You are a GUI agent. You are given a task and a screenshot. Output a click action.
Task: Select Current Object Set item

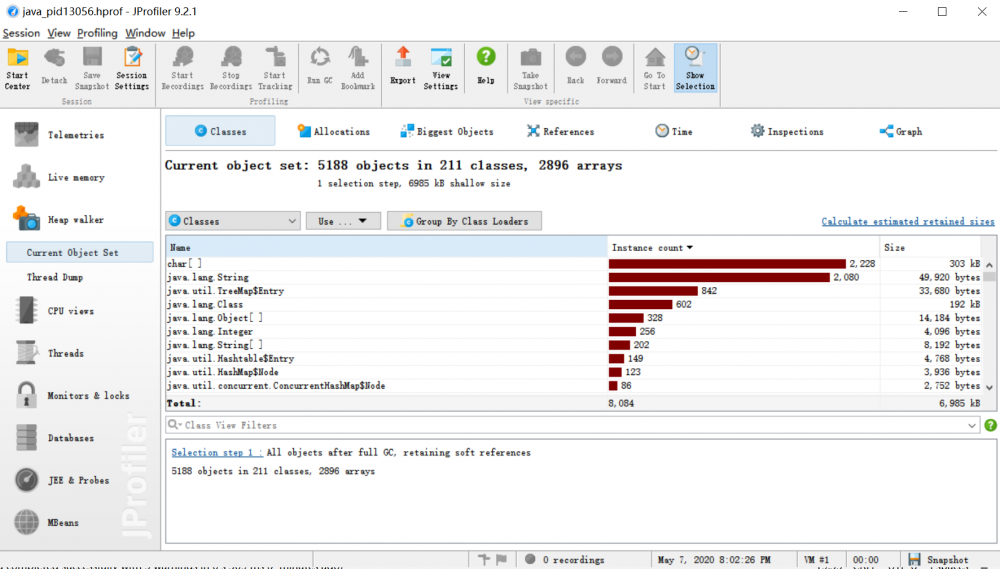click(80, 253)
